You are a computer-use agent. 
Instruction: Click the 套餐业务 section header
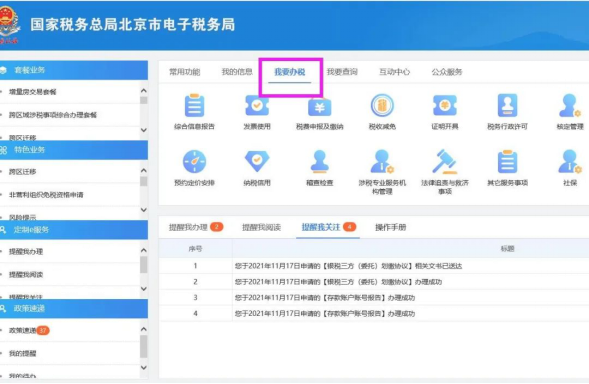click(x=74, y=70)
